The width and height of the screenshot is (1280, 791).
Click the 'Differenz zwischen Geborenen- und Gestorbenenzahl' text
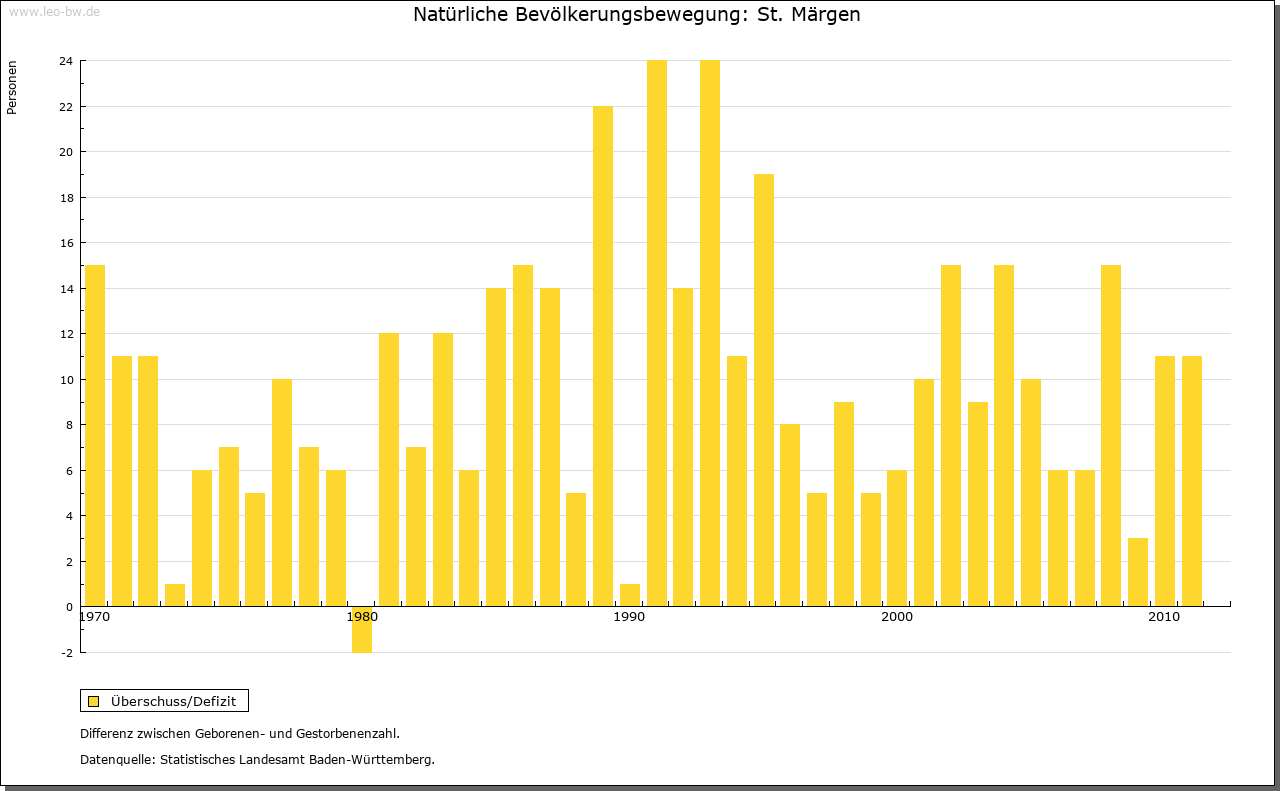pyautogui.click(x=240, y=734)
